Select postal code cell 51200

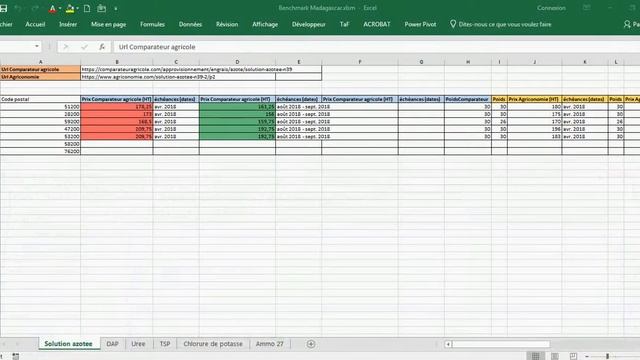tap(40, 107)
